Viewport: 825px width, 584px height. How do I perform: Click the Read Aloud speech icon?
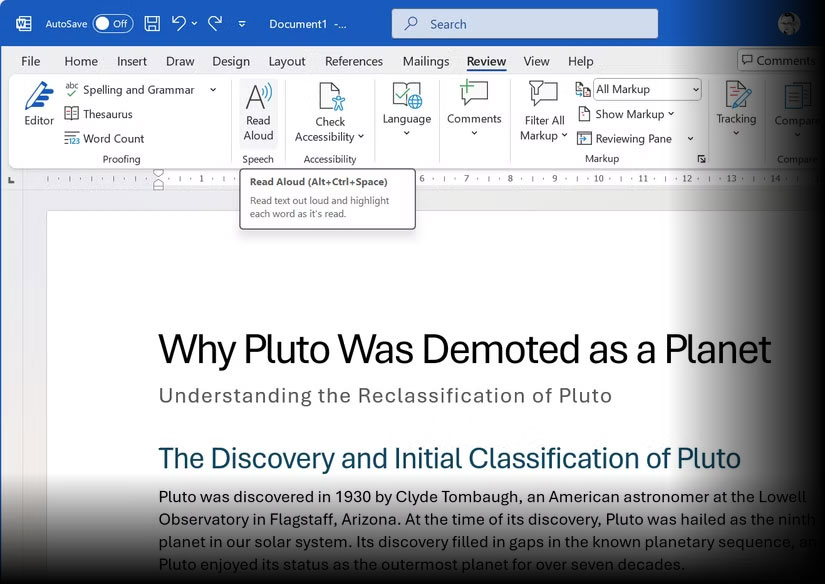(x=258, y=112)
